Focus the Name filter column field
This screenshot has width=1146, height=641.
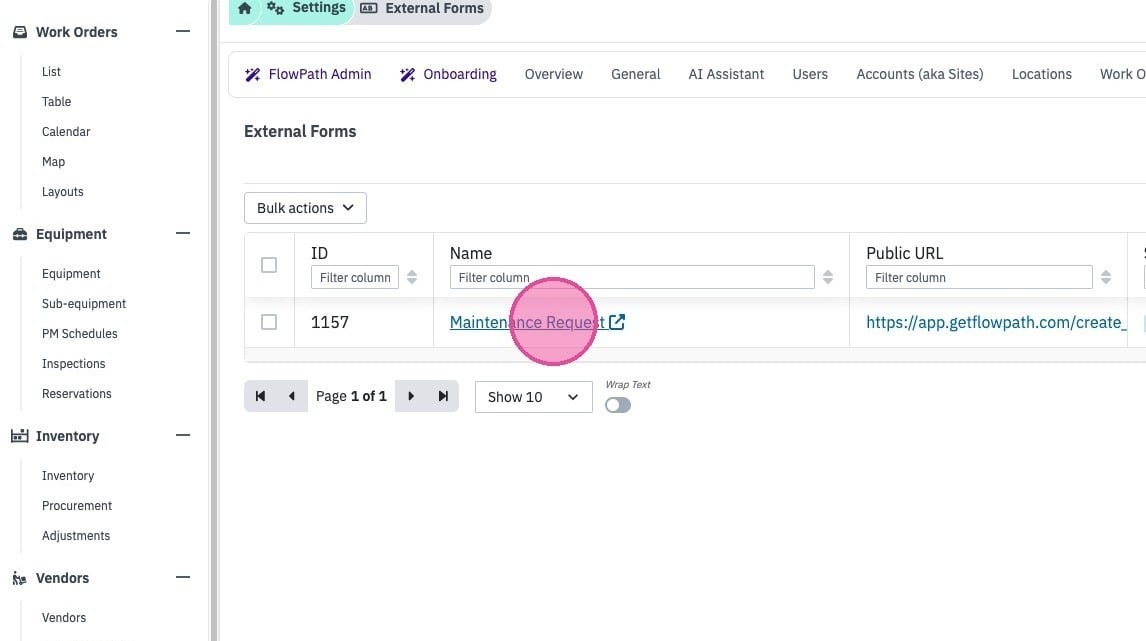[x=631, y=277]
